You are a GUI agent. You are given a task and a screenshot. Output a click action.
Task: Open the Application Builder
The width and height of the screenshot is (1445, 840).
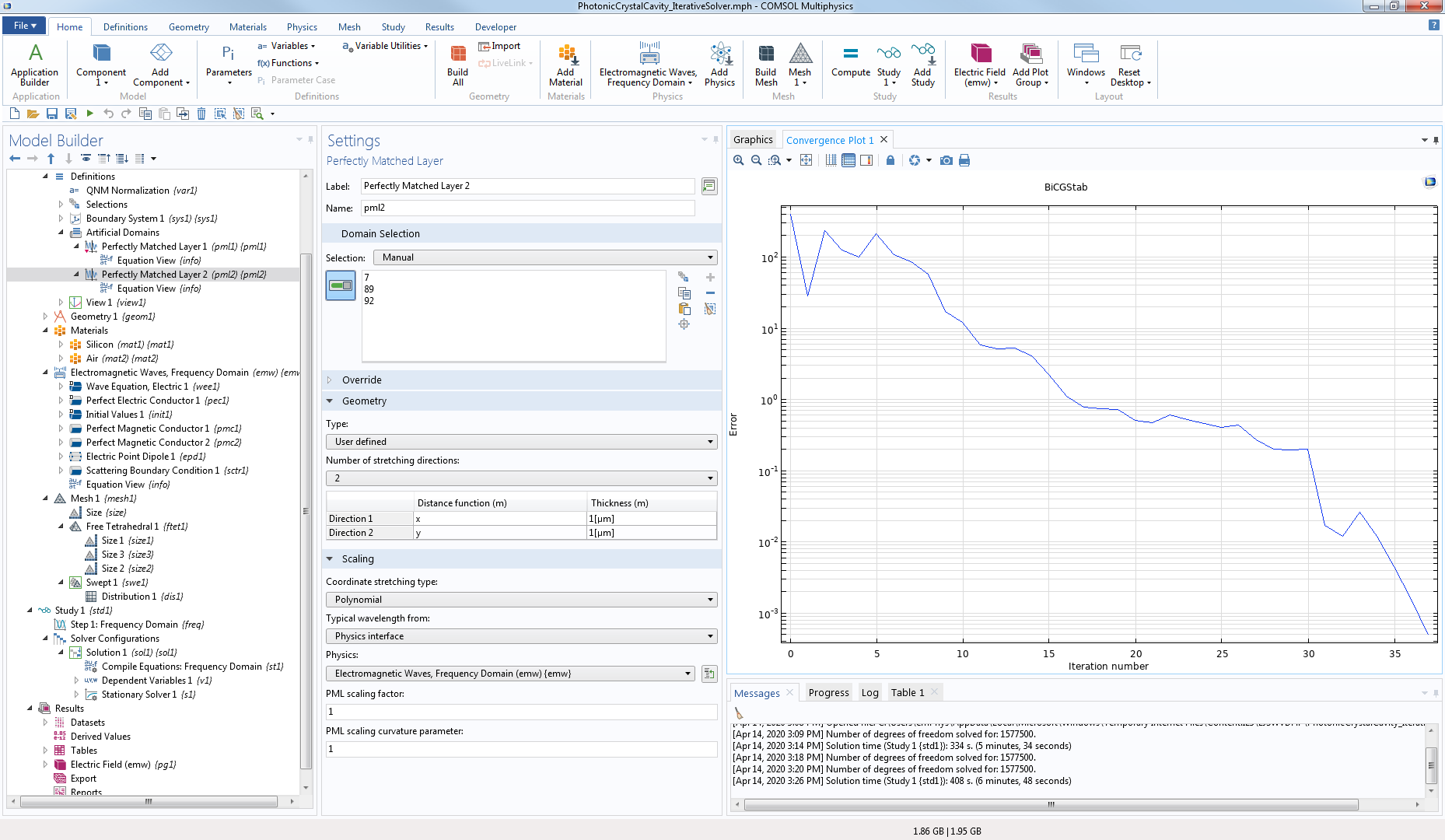point(34,64)
